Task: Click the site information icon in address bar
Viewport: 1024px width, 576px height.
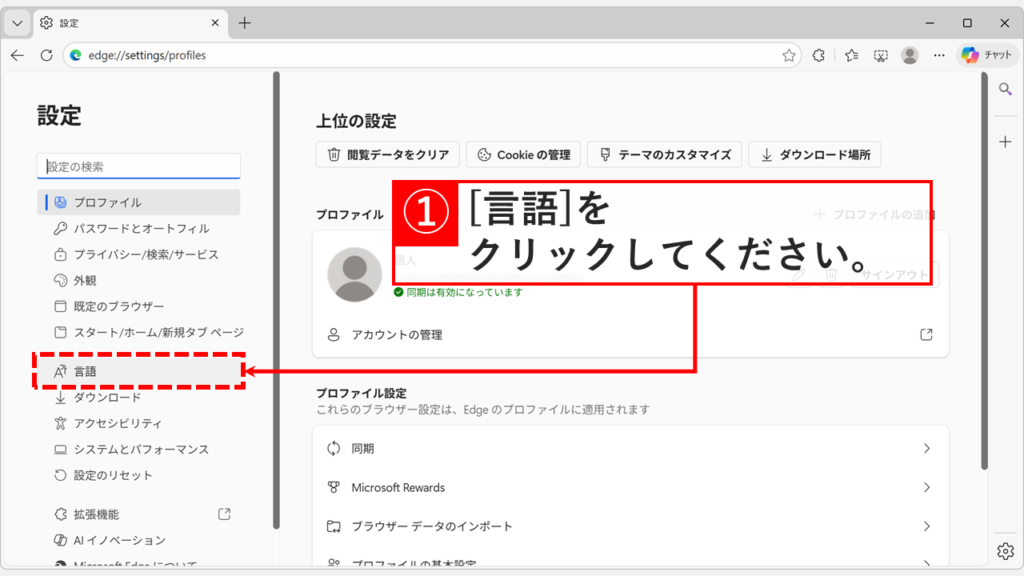Action: [78, 56]
